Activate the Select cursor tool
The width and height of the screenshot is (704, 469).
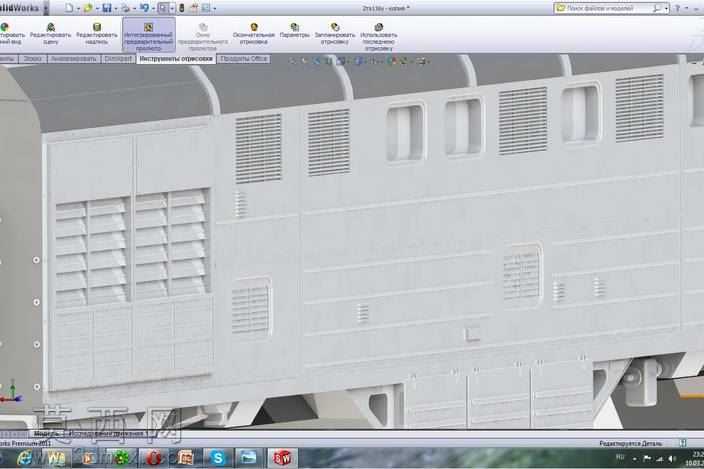(163, 8)
